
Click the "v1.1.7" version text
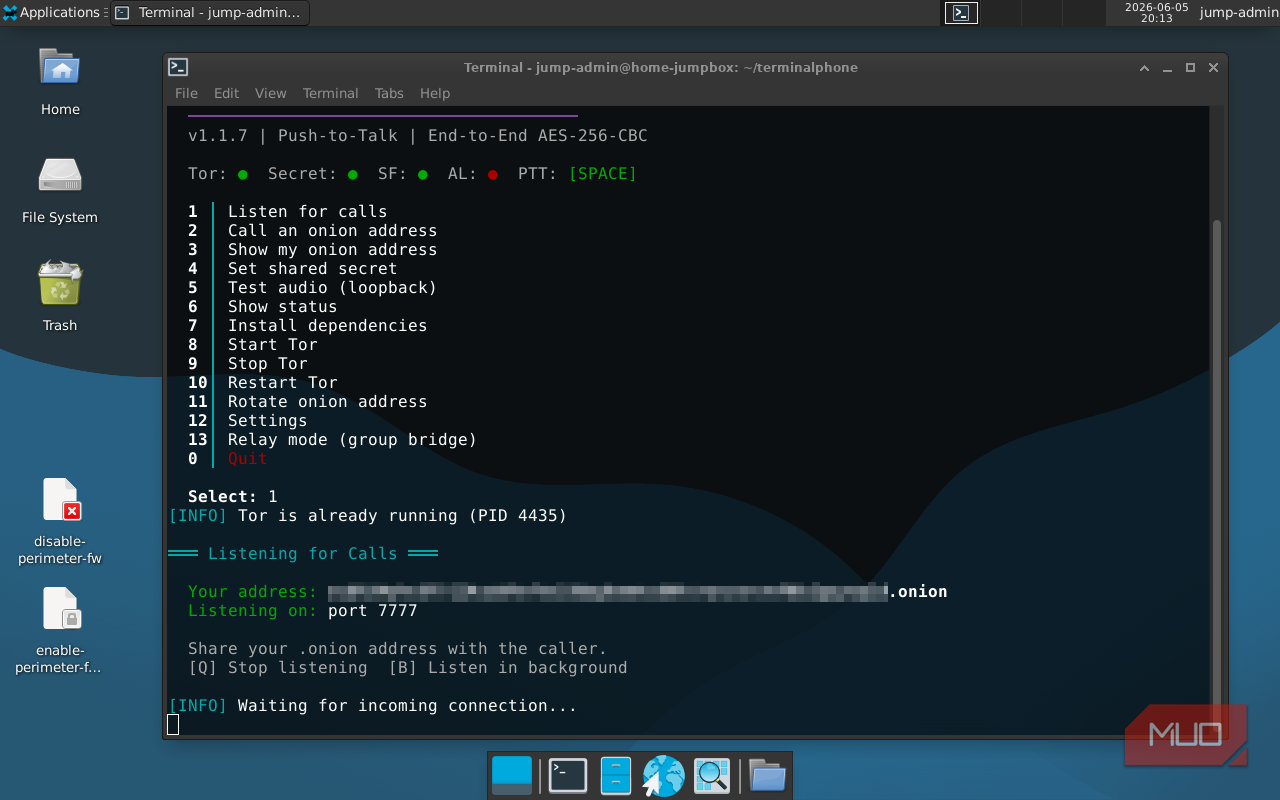tap(217, 135)
